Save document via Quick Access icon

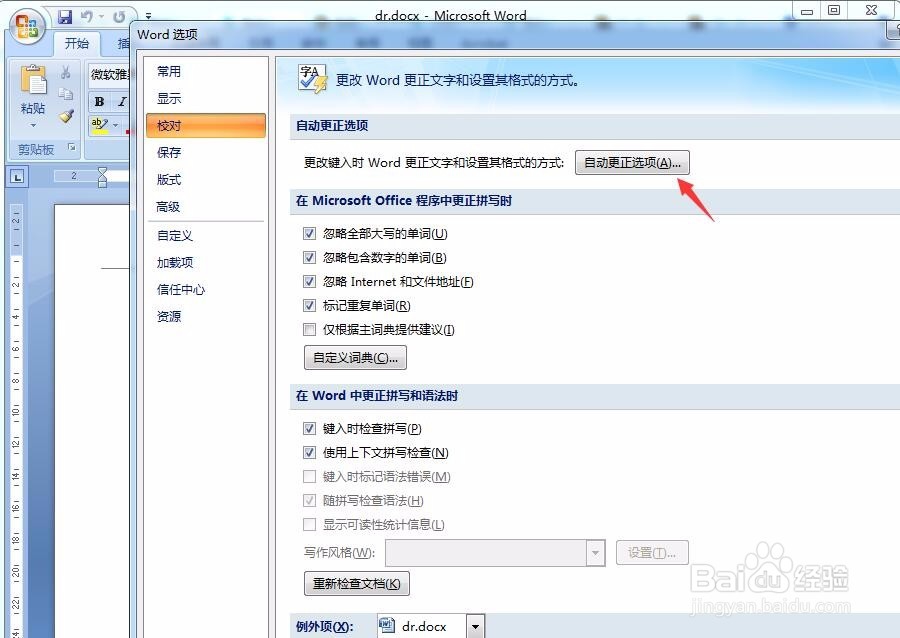point(65,17)
